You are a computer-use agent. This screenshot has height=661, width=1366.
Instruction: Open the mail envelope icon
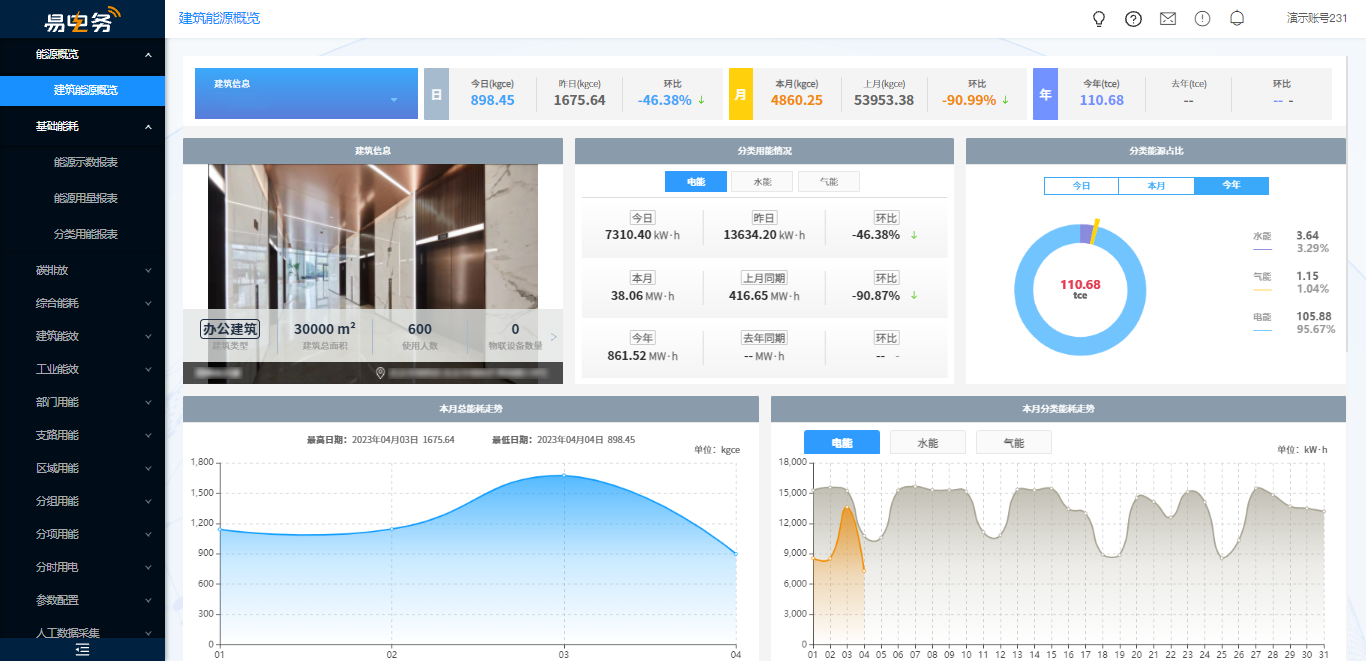[x=1167, y=19]
